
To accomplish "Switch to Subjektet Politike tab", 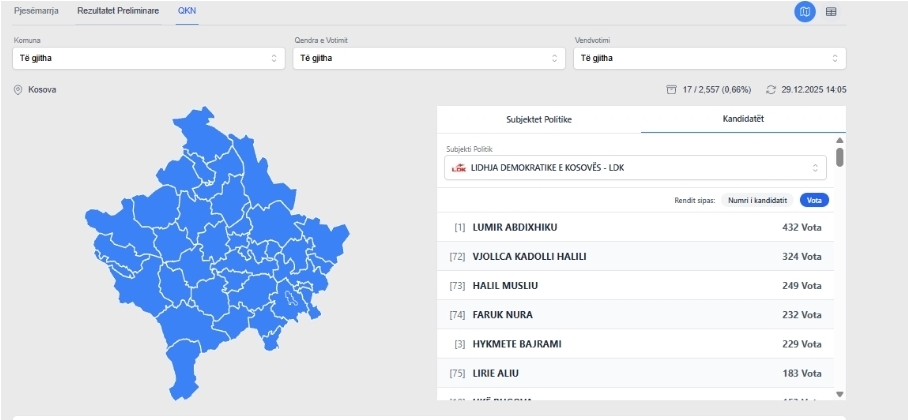I will [x=539, y=119].
